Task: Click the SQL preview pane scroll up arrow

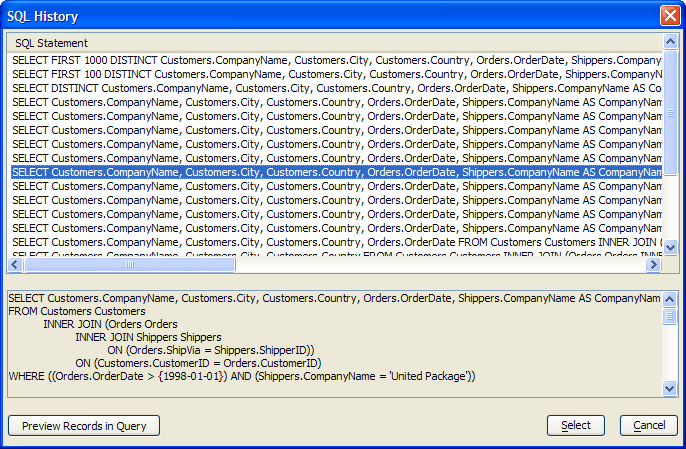Action: point(669,299)
